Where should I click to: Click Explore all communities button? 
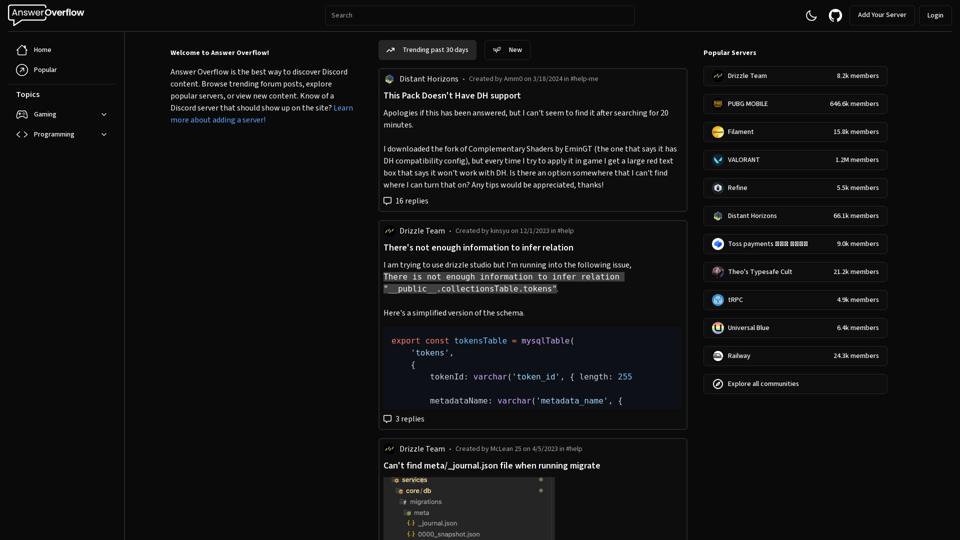tap(795, 384)
